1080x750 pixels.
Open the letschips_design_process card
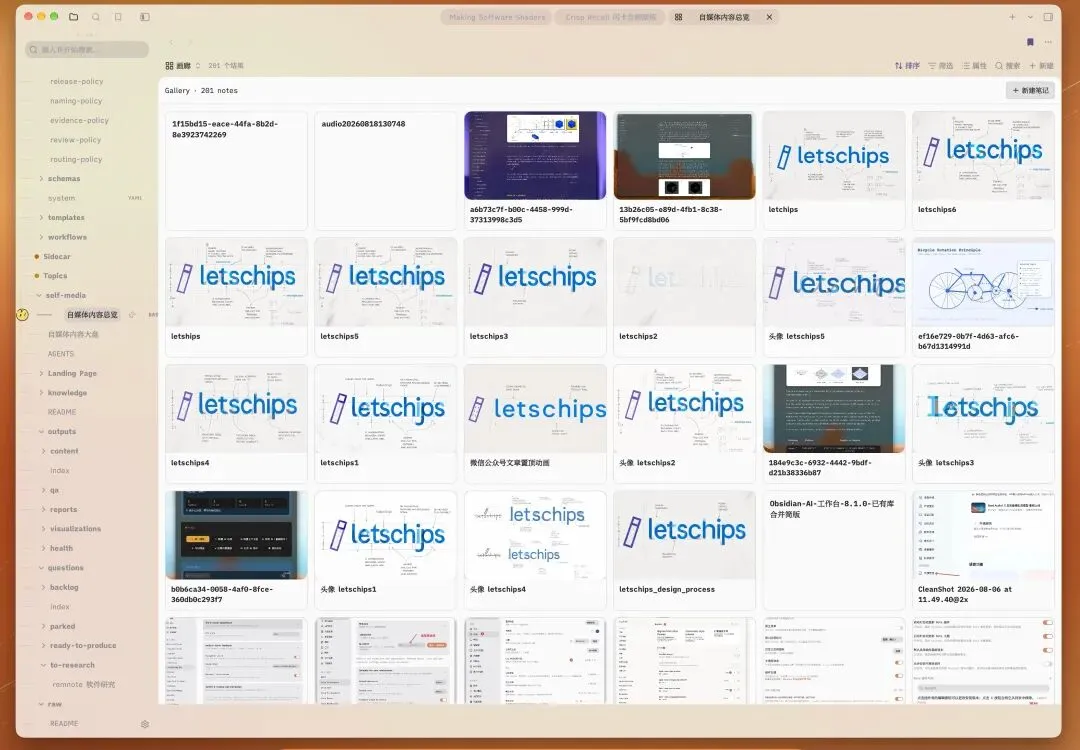(x=685, y=550)
